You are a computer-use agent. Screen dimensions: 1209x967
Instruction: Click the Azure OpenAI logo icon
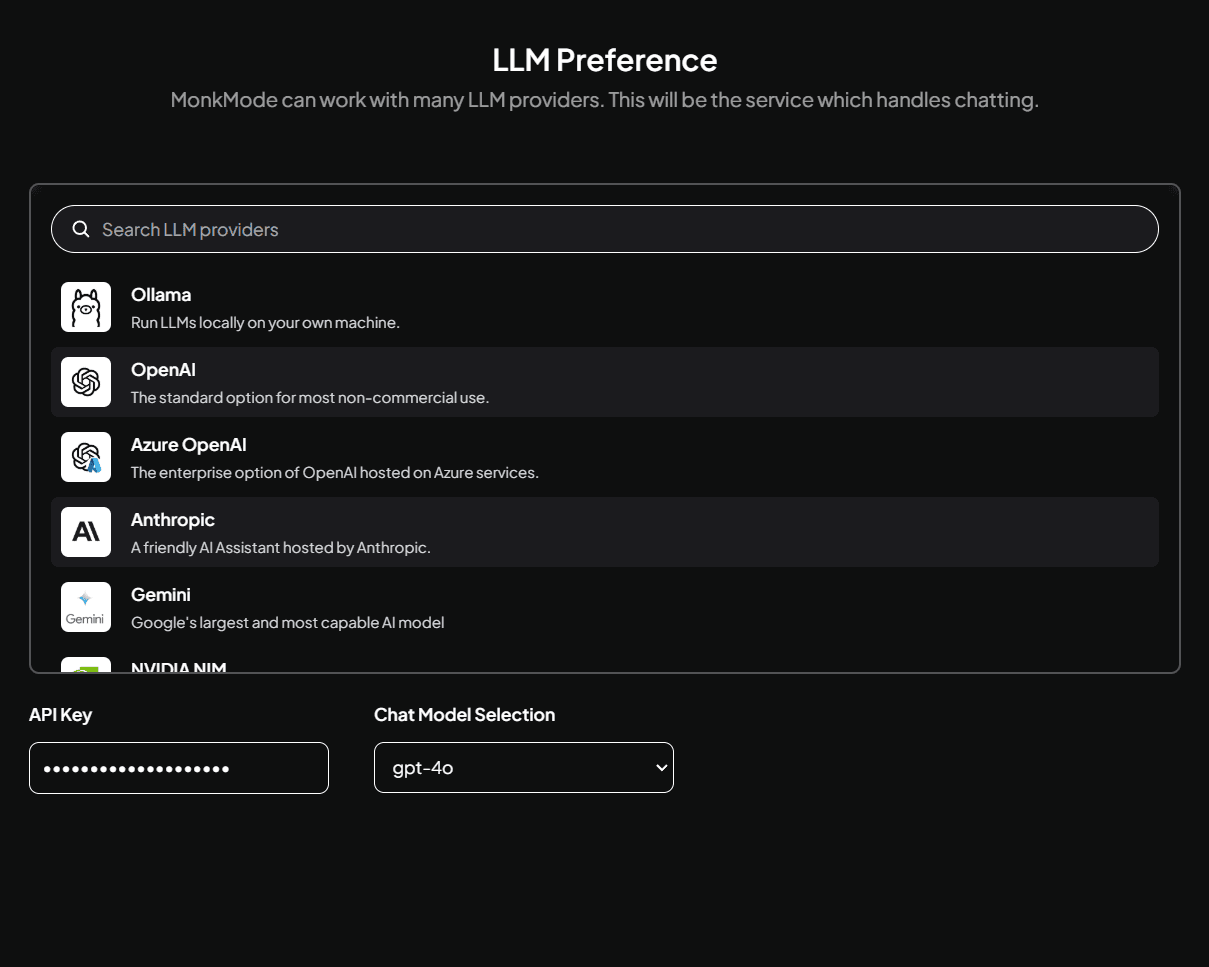[x=86, y=457]
